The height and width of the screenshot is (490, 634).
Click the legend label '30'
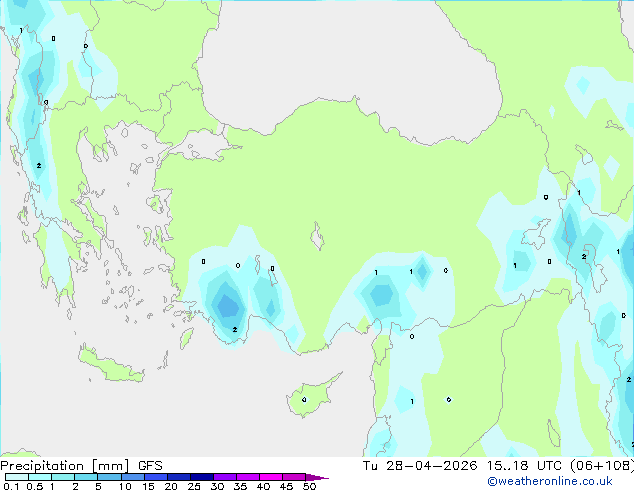tap(217, 486)
